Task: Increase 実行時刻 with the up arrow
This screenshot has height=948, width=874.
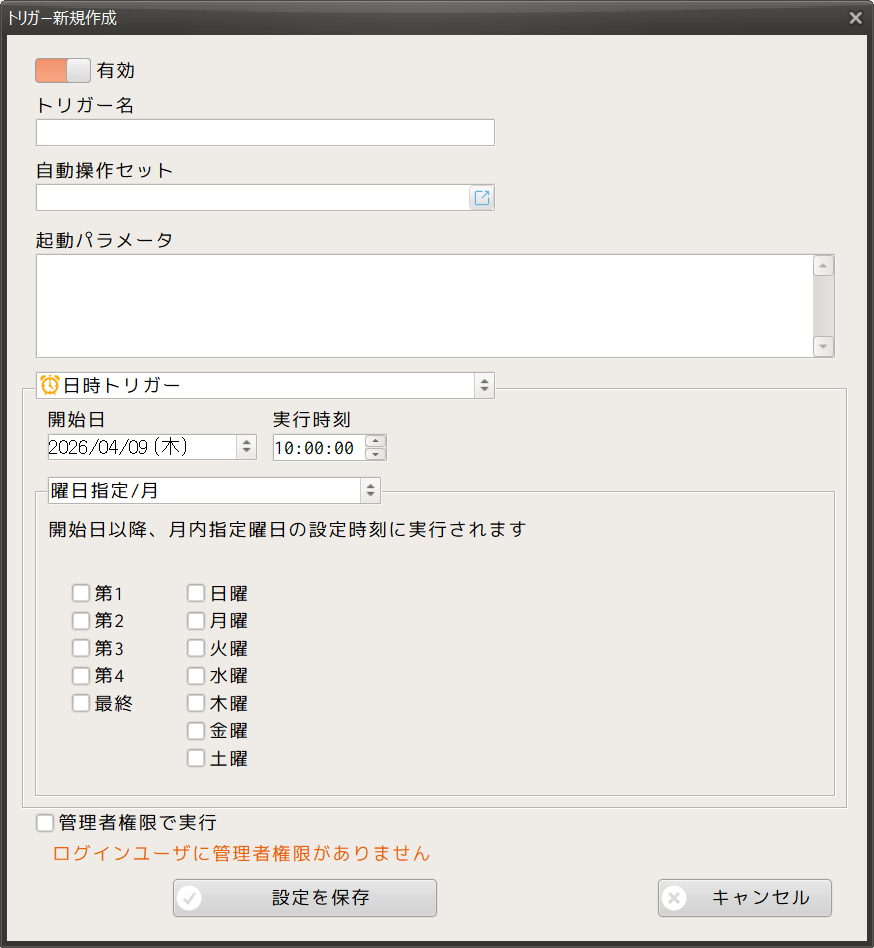Action: coord(375,441)
